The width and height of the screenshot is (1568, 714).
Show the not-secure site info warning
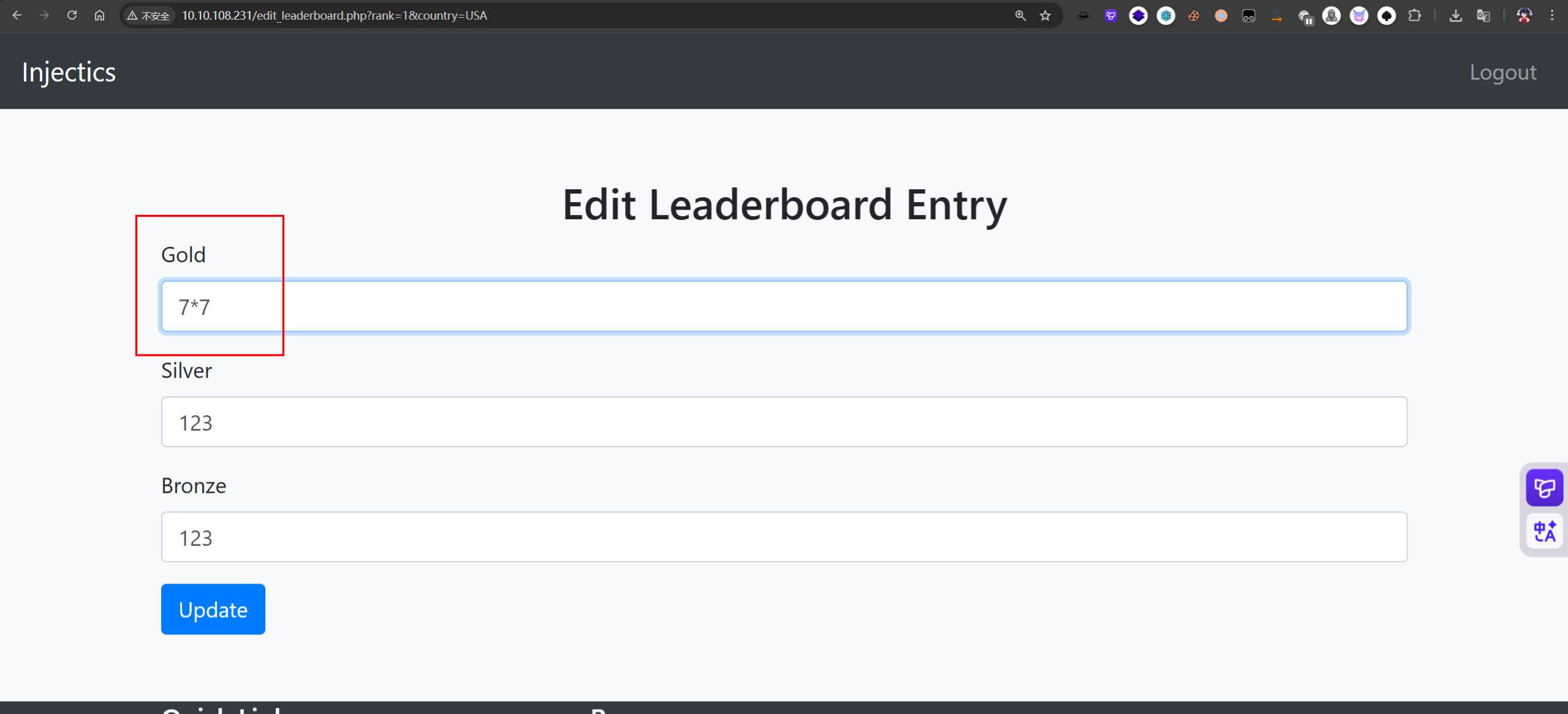coord(148,15)
